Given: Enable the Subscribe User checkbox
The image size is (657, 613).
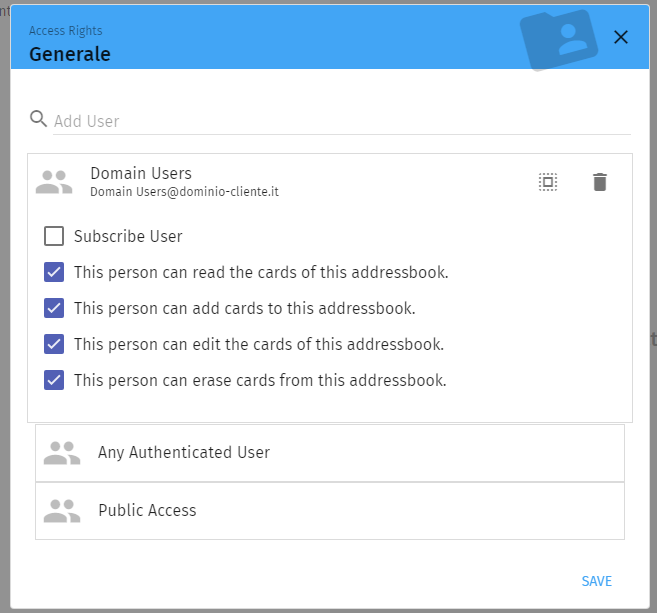Looking at the screenshot, I should [54, 237].
